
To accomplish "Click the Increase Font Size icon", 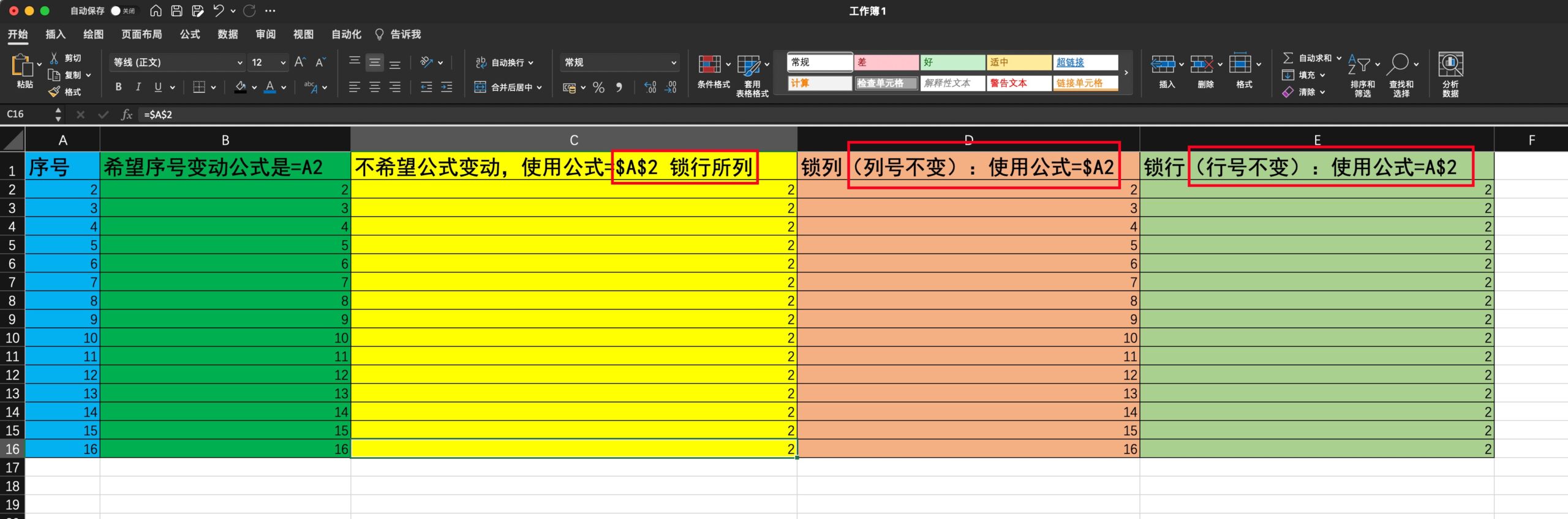I will [300, 63].
